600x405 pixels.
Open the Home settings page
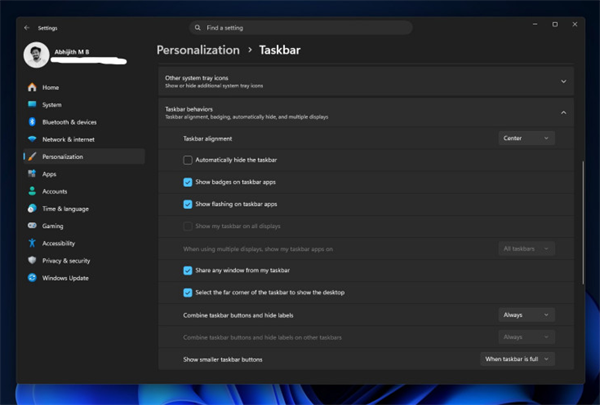click(84, 87)
